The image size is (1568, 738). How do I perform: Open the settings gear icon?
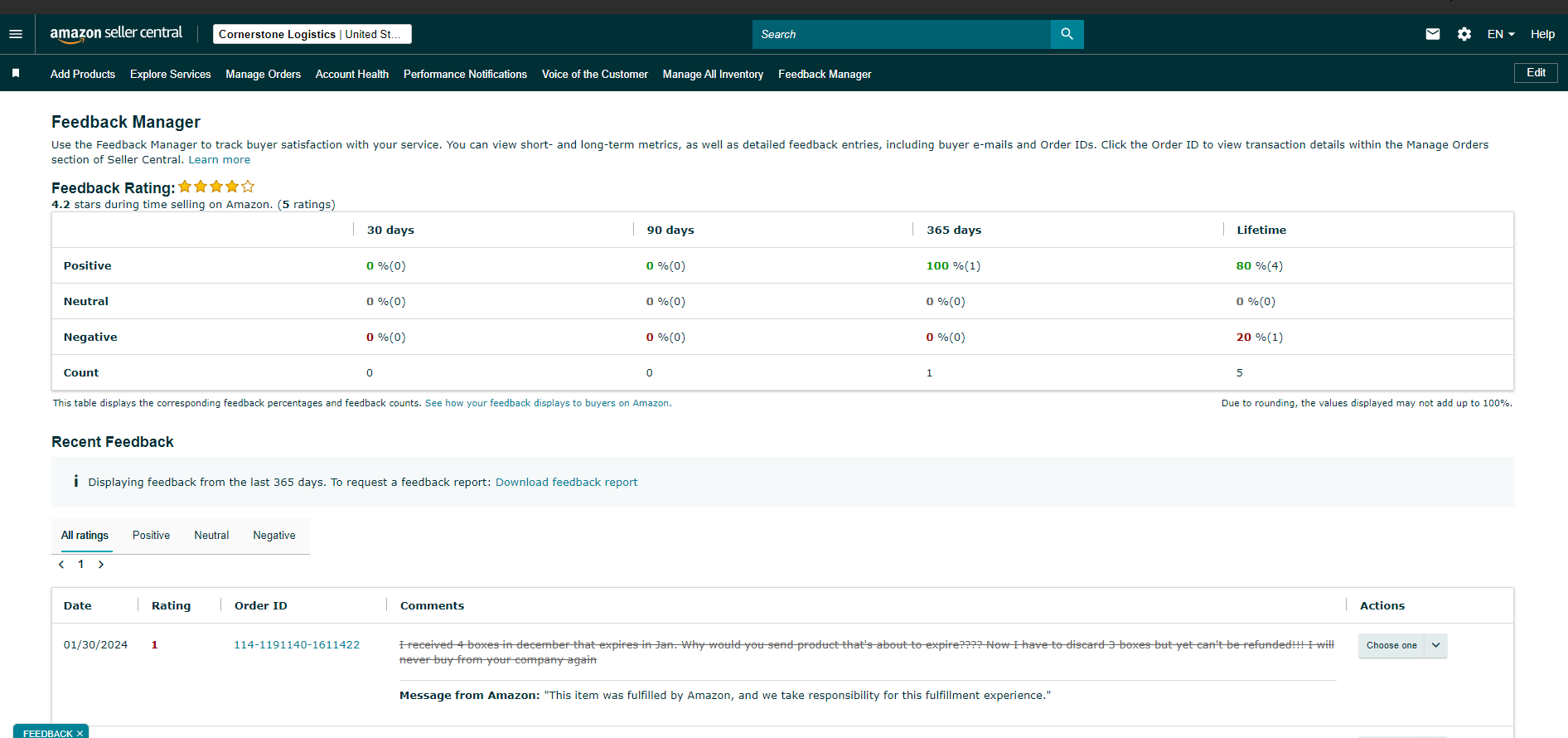tap(1464, 34)
